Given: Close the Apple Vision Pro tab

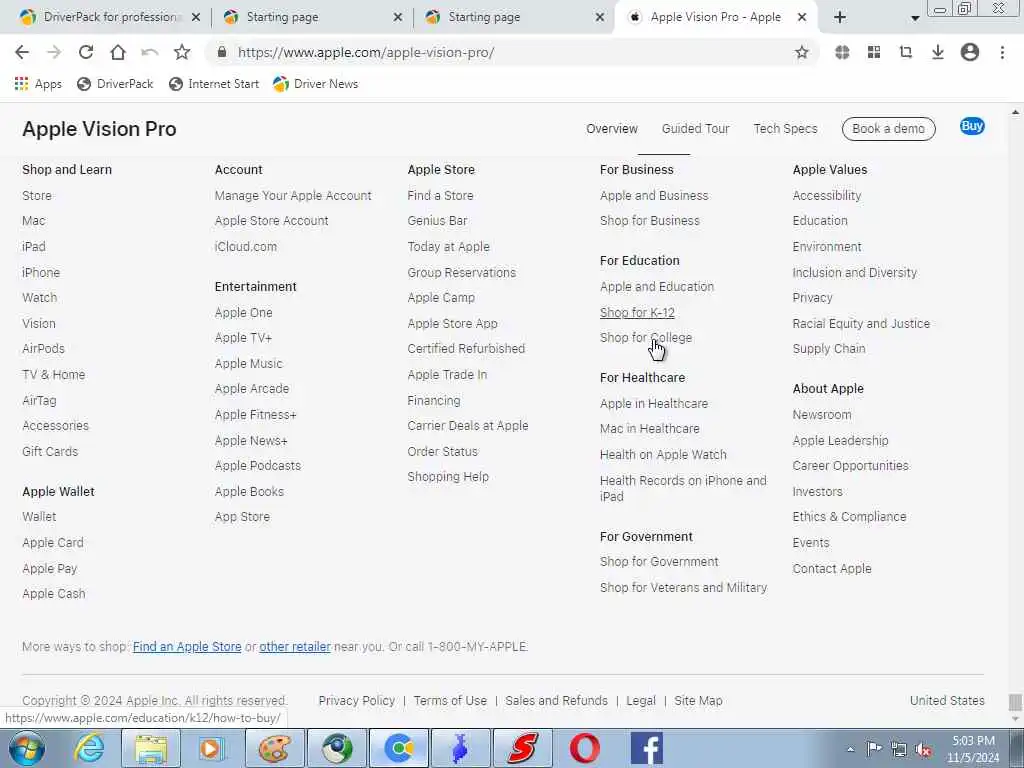Looking at the screenshot, I should click(802, 18).
